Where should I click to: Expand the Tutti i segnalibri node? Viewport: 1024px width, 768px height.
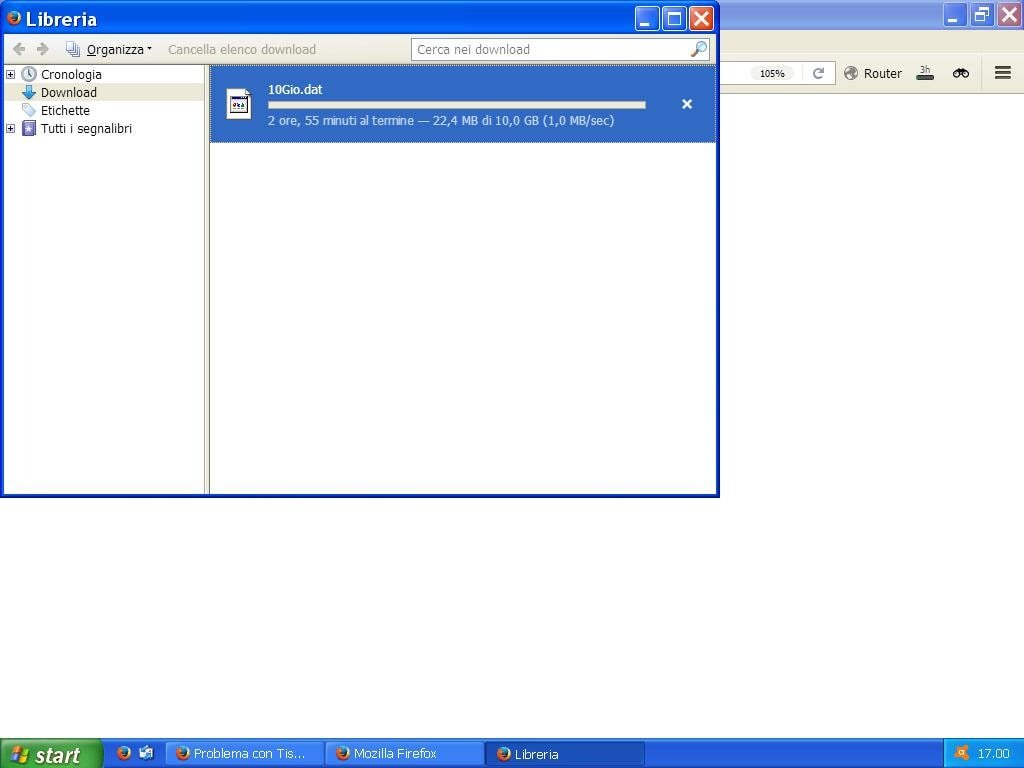click(10, 129)
